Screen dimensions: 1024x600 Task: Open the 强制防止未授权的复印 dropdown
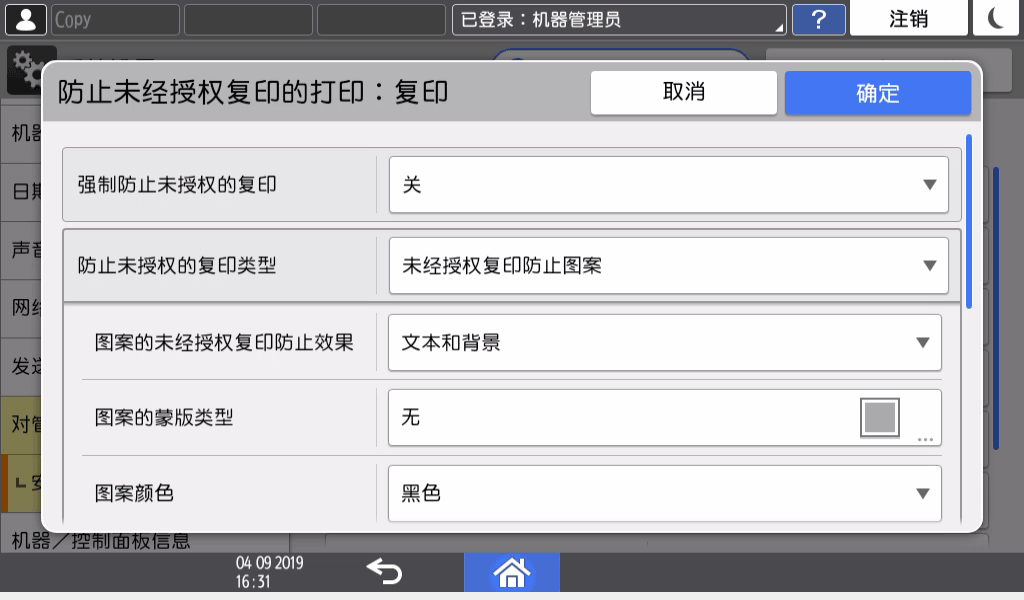pyautogui.click(x=667, y=185)
